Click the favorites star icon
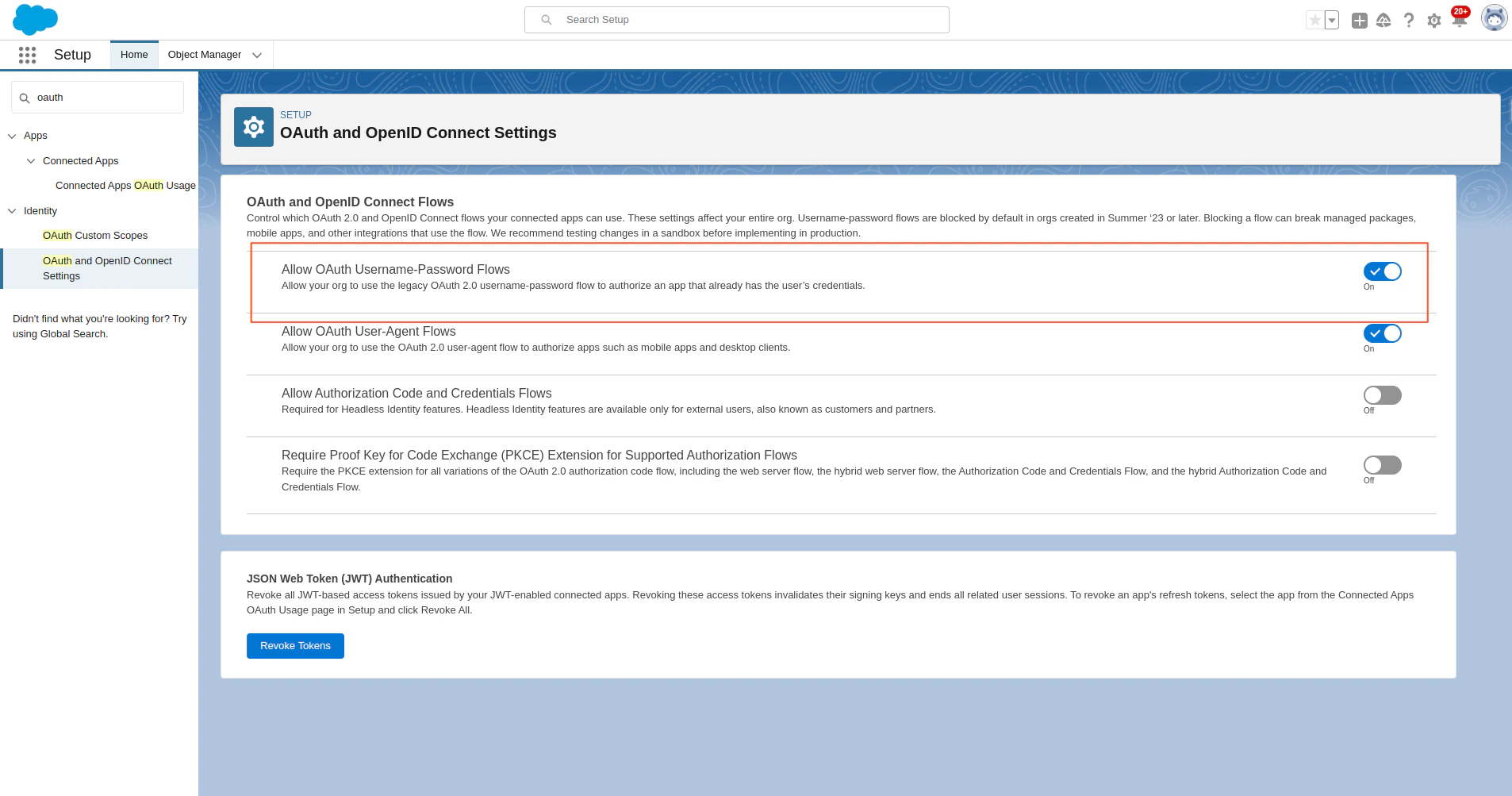 click(1316, 19)
